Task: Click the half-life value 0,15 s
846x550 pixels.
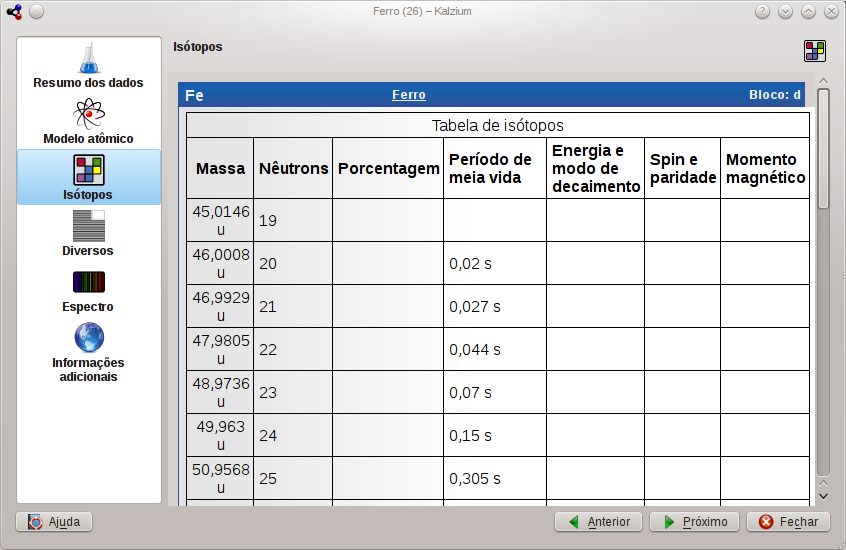Action: pos(470,436)
